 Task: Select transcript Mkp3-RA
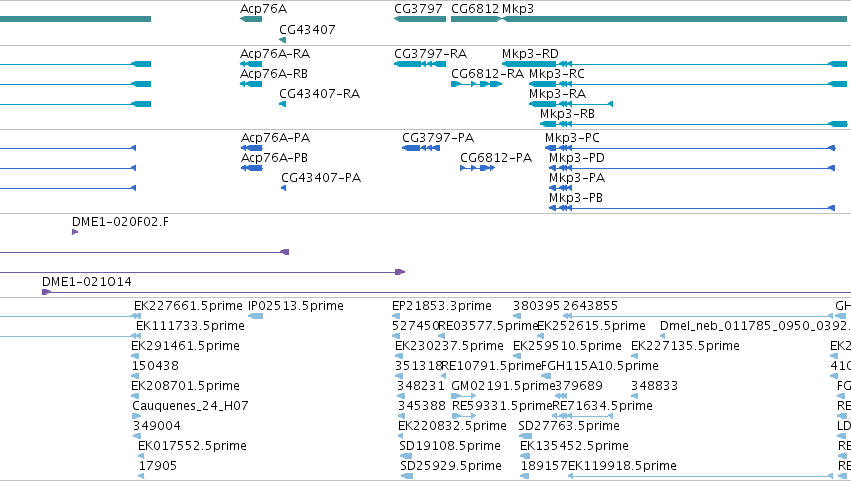(571, 104)
